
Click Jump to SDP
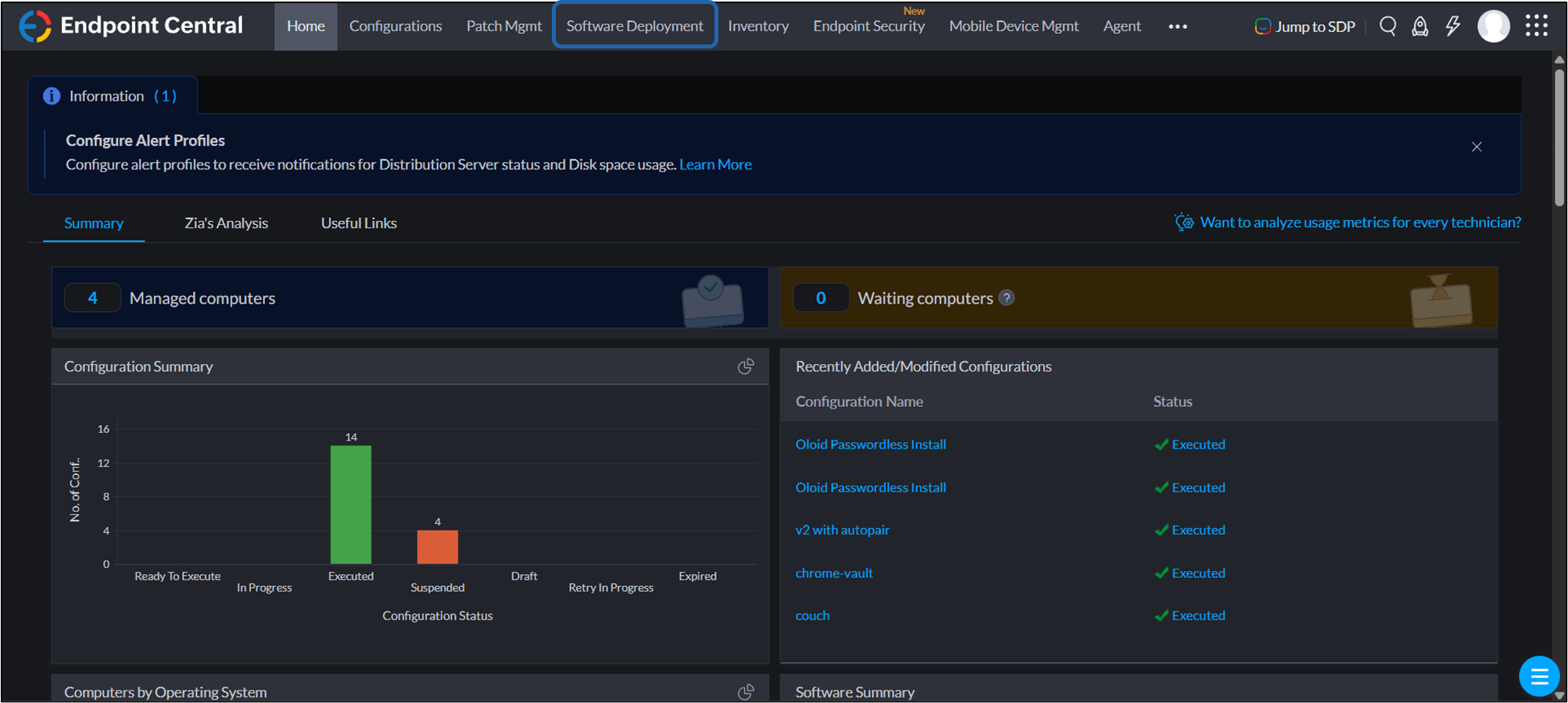click(1305, 27)
